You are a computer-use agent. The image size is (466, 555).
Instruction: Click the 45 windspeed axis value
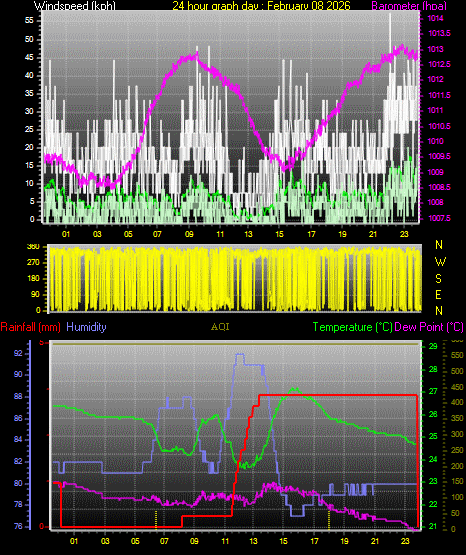tap(29, 57)
